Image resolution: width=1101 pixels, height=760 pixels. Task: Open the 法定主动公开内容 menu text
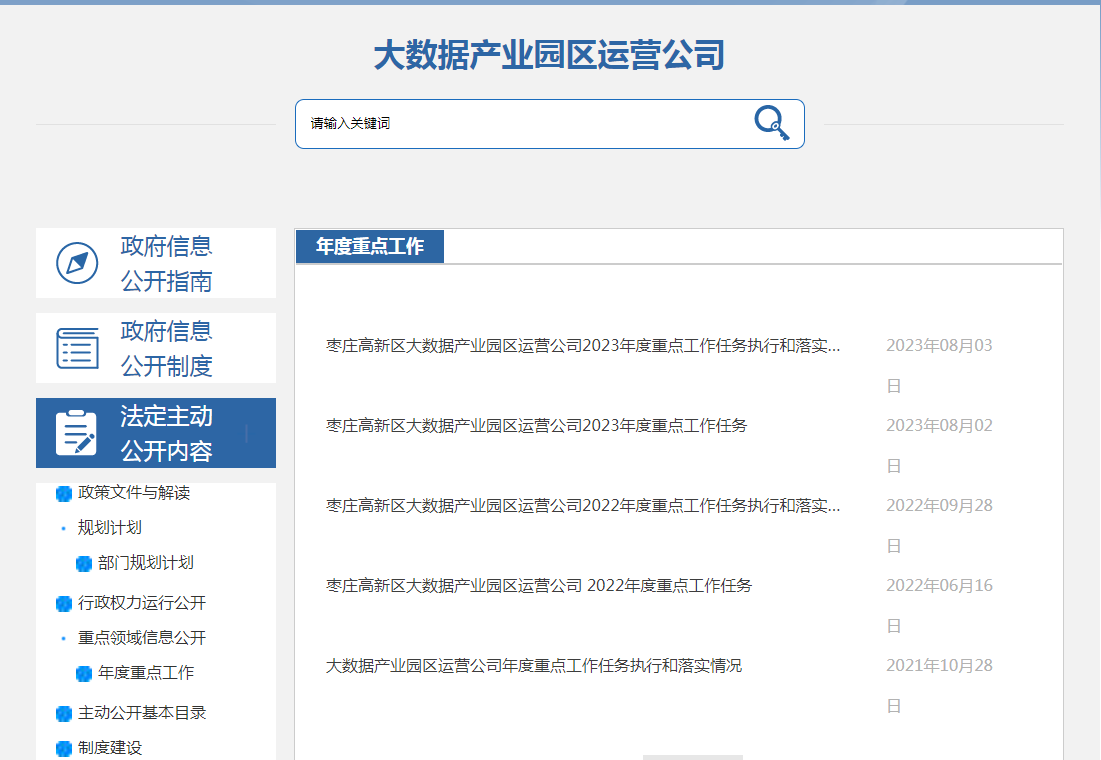point(166,433)
